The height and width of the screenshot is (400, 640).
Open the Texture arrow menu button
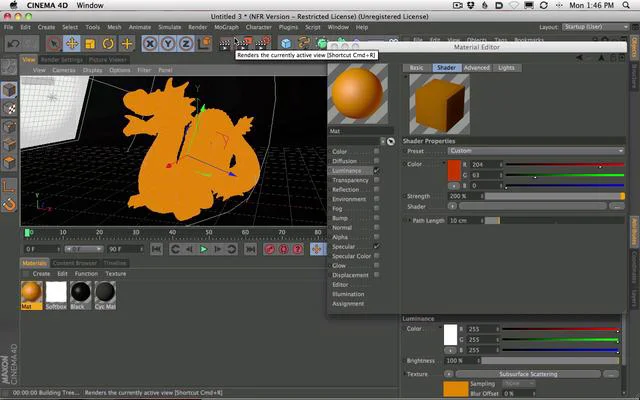pos(448,374)
